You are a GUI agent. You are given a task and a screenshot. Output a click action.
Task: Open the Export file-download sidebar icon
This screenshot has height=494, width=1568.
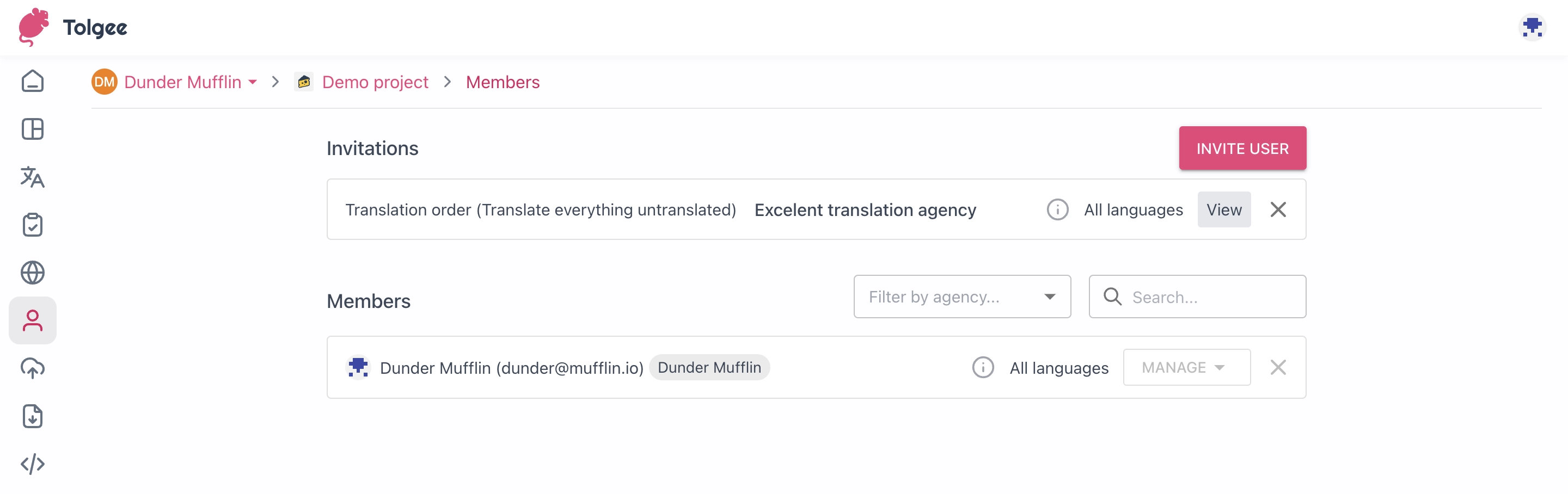click(32, 417)
